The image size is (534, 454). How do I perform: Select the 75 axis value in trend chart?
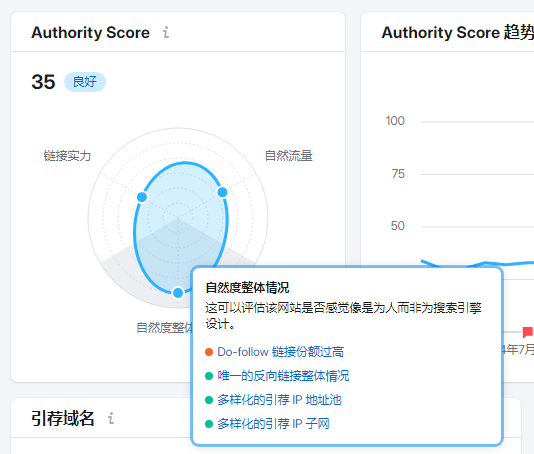click(x=398, y=174)
